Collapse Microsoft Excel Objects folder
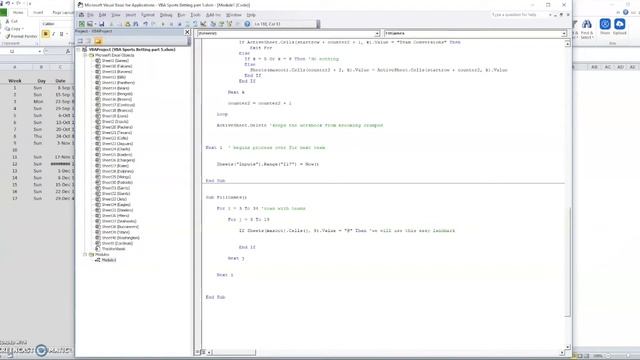The height and width of the screenshot is (360, 640). point(85,55)
